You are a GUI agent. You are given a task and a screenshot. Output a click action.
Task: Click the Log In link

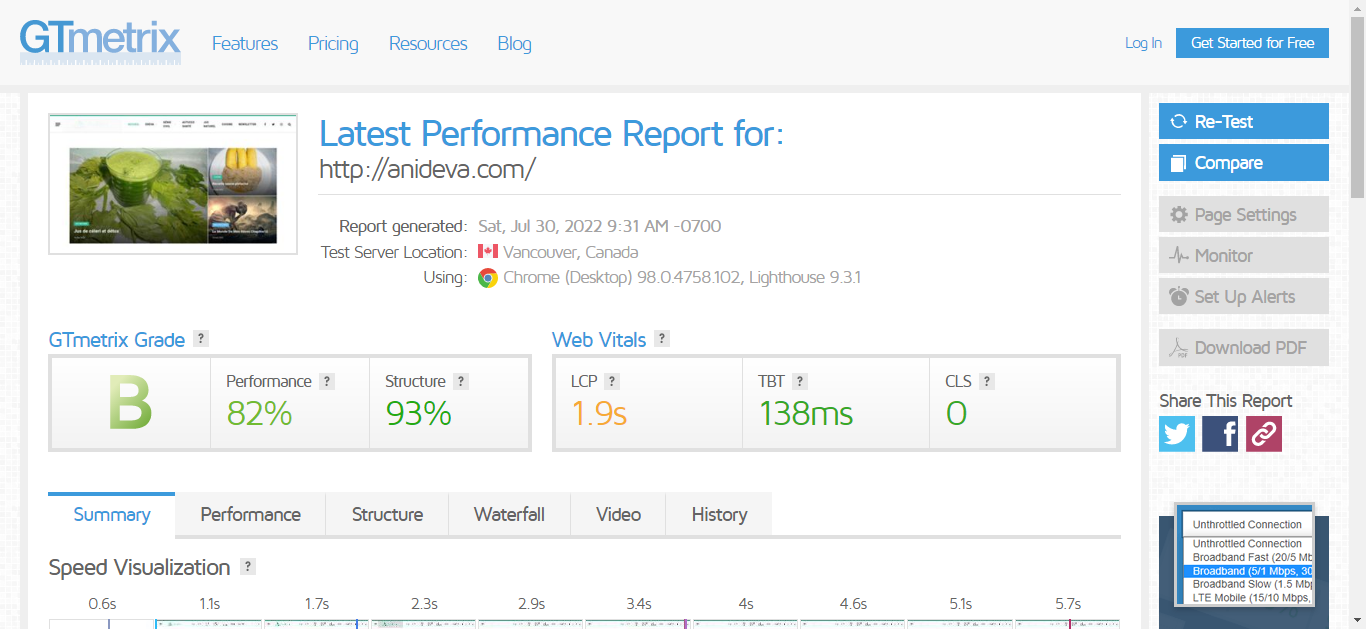[x=1143, y=43]
